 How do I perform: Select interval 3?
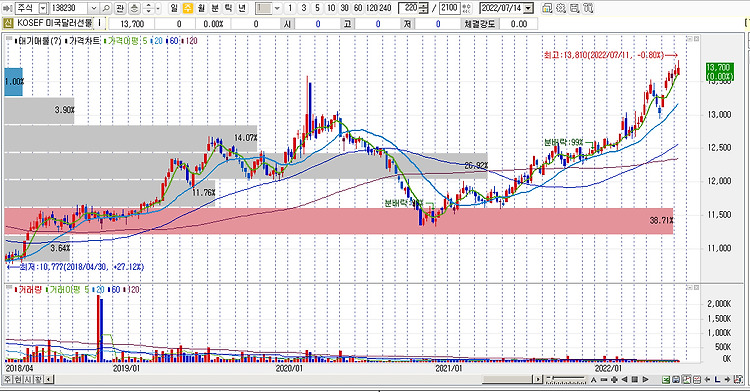tap(303, 8)
